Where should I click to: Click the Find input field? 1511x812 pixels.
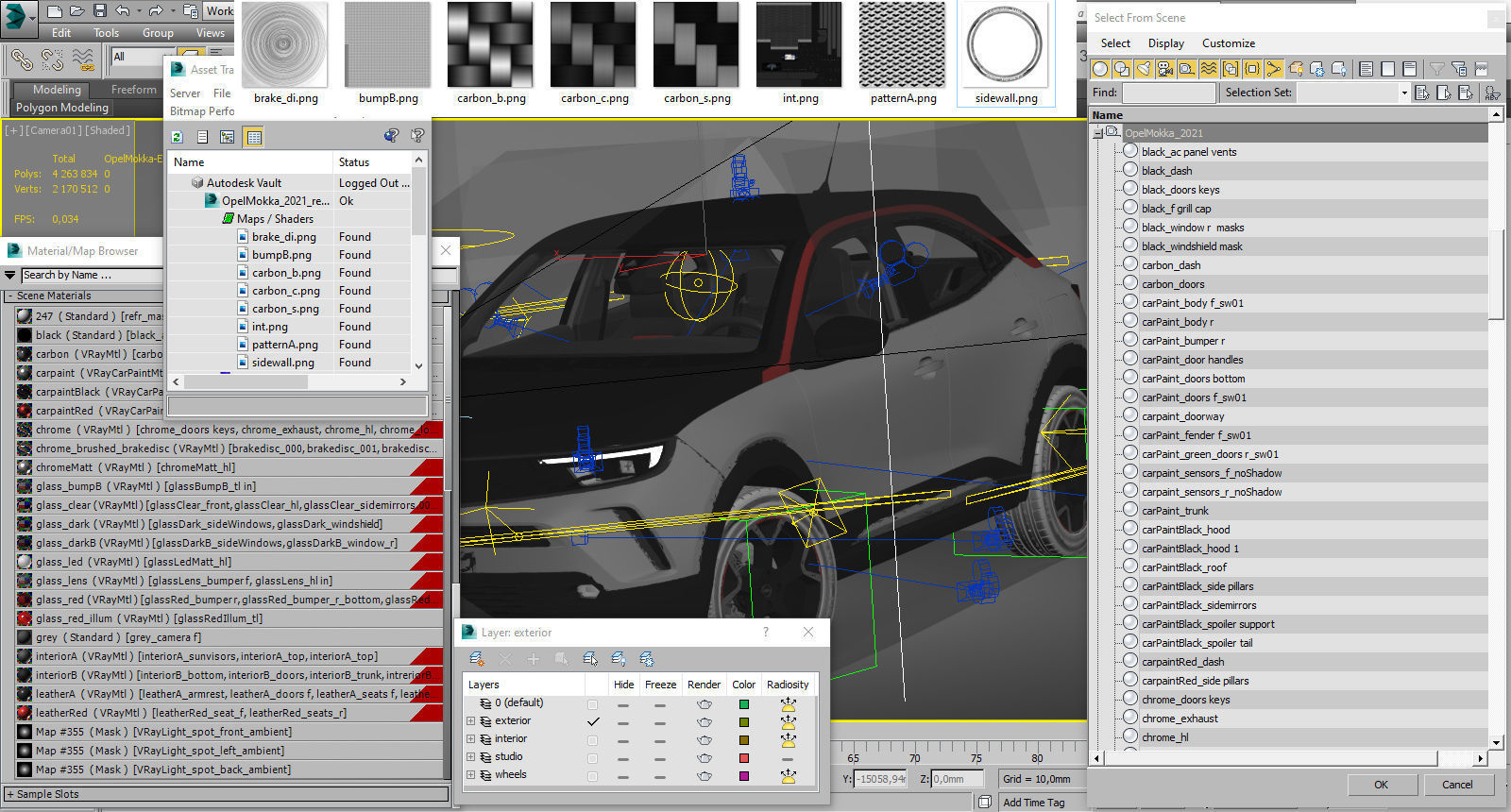(x=1168, y=93)
